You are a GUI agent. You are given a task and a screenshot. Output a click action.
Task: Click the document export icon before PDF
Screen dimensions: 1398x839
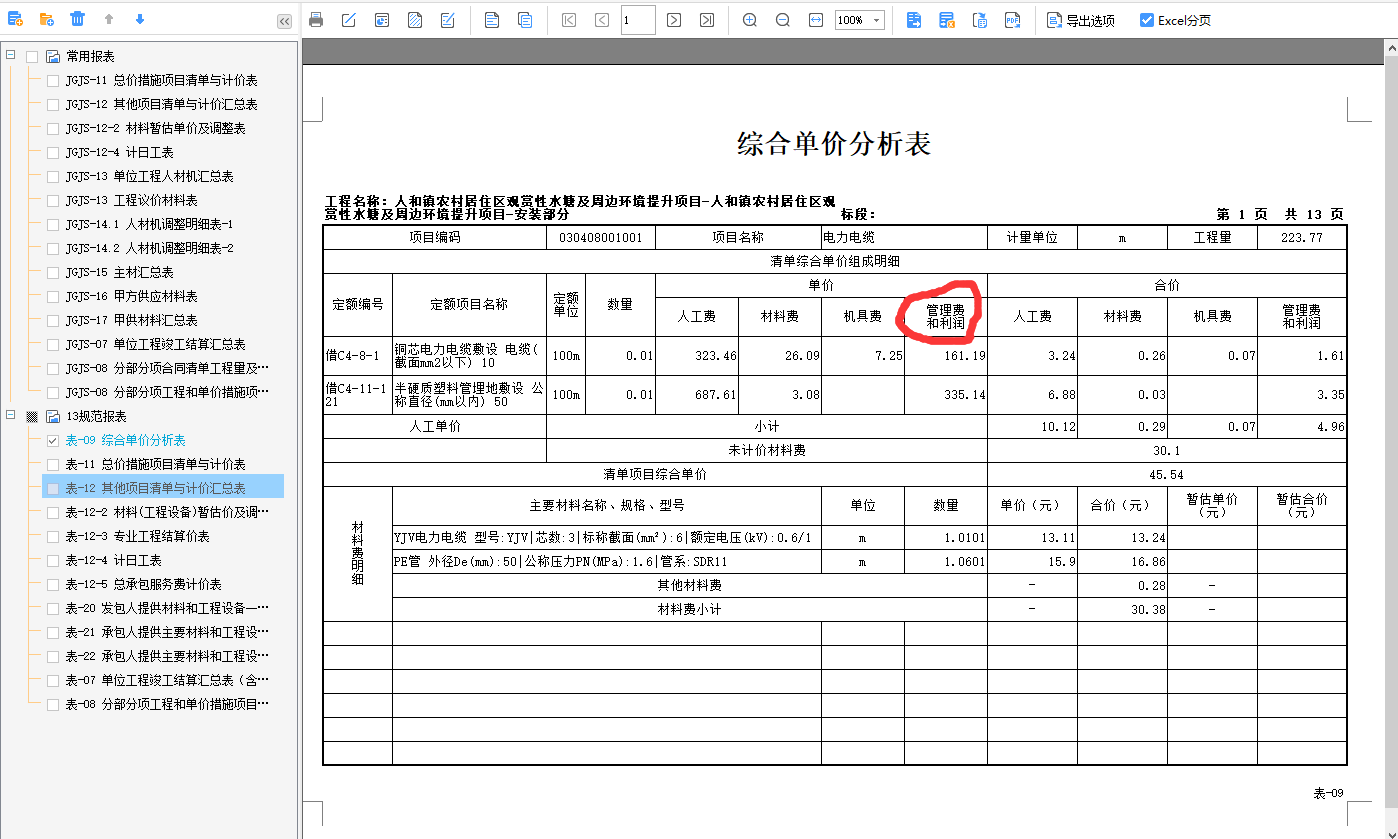tap(980, 20)
